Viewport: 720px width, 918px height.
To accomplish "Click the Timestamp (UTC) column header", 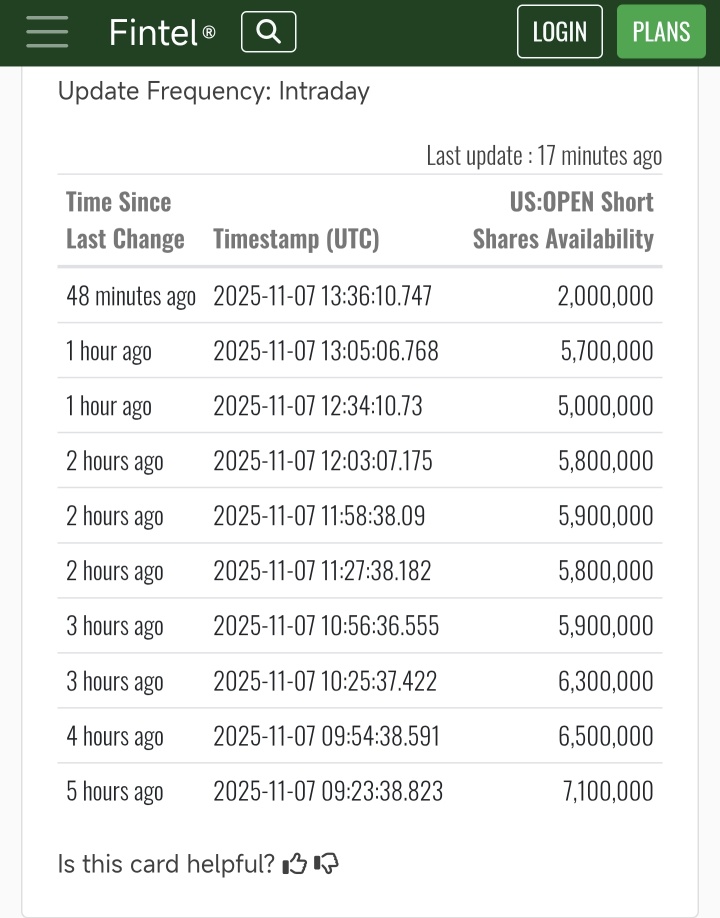I will point(296,239).
